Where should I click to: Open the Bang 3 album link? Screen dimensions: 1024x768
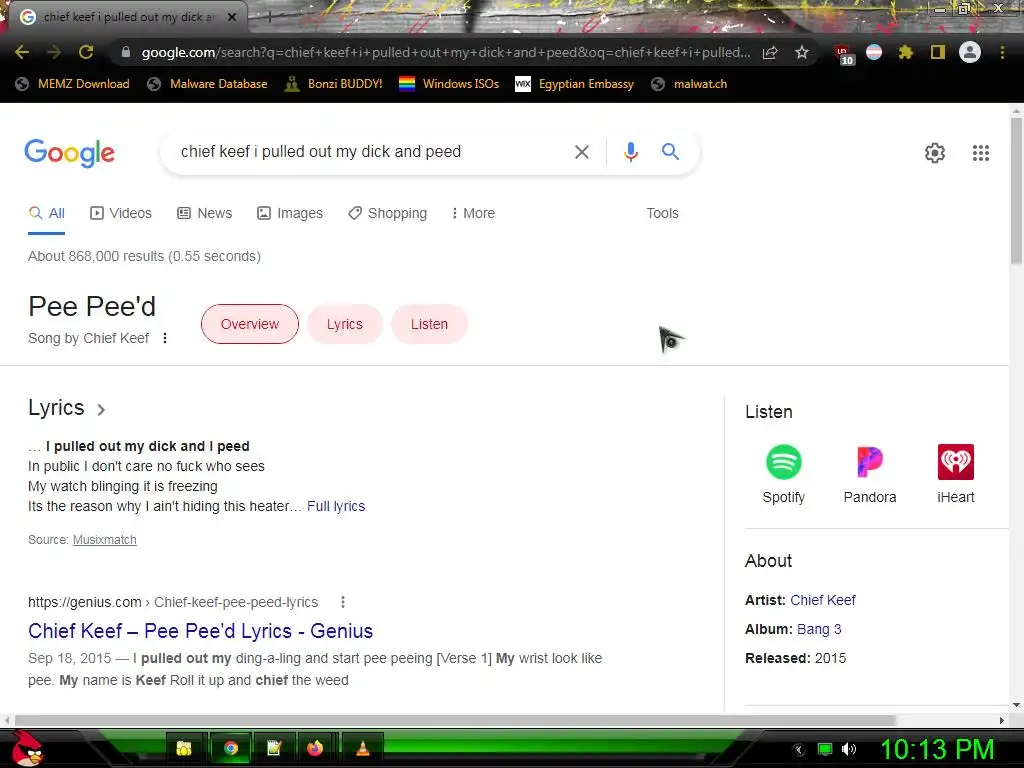coord(819,629)
